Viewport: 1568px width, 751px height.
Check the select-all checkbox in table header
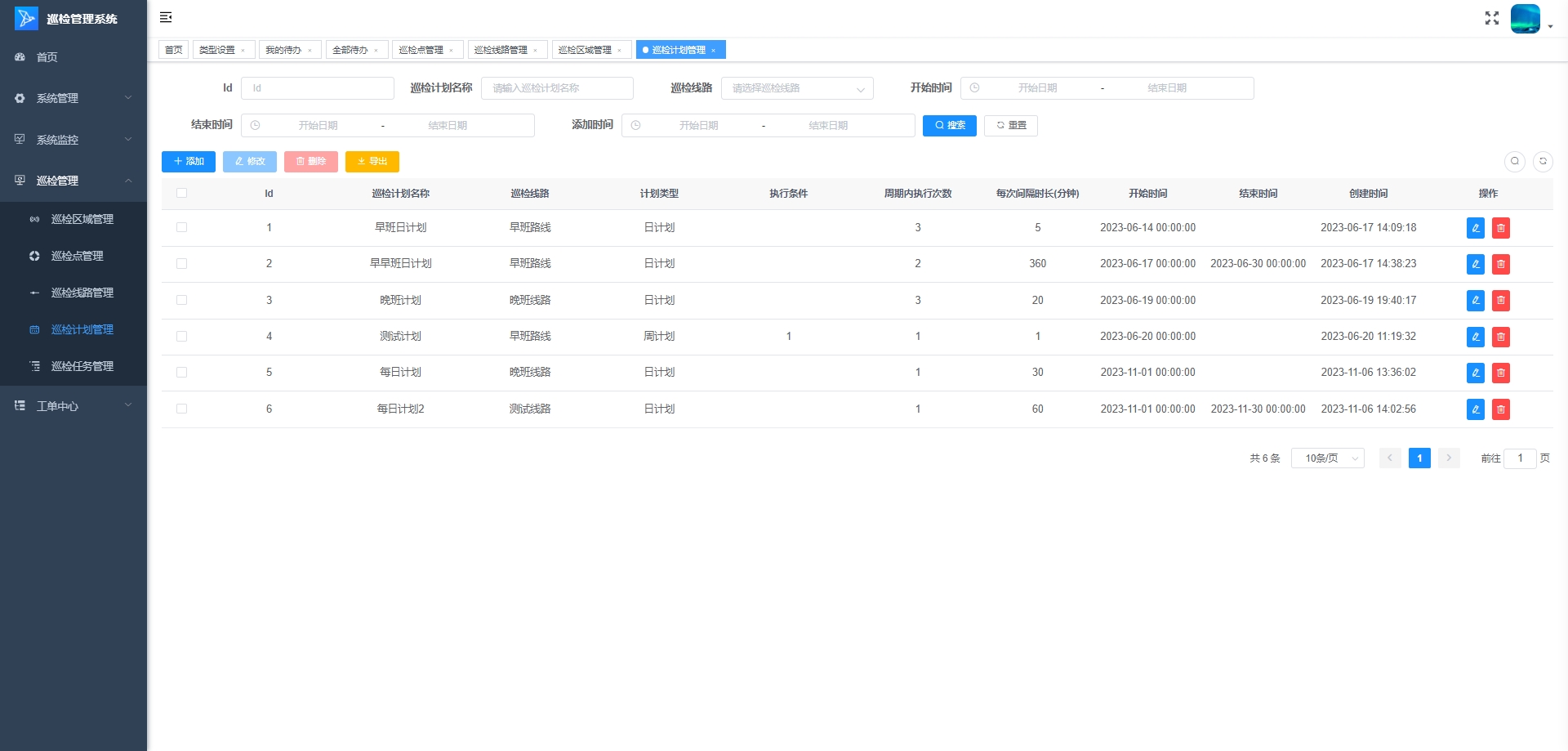[x=181, y=194]
